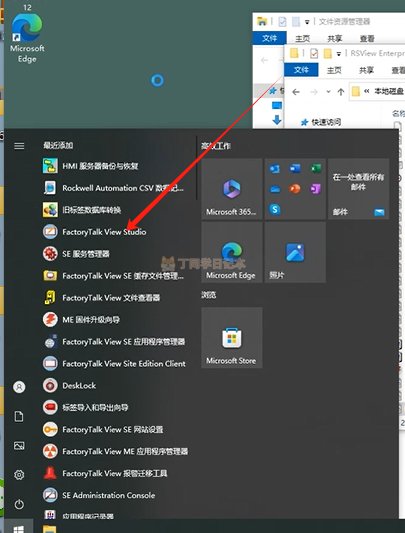The width and height of the screenshot is (405, 533).
Task: Select 文件 tab in RSView Enterprise window
Action: tap(301, 70)
